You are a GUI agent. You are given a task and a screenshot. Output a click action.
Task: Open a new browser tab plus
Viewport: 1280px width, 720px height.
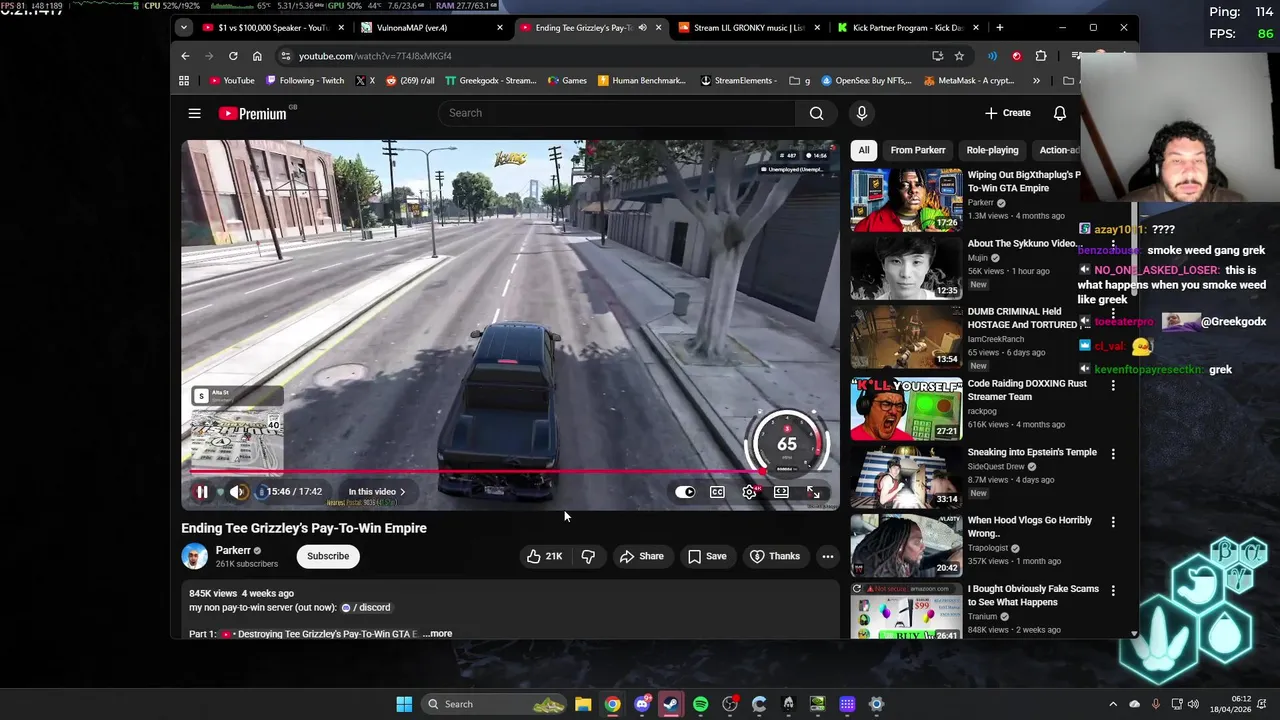click(x=1000, y=27)
